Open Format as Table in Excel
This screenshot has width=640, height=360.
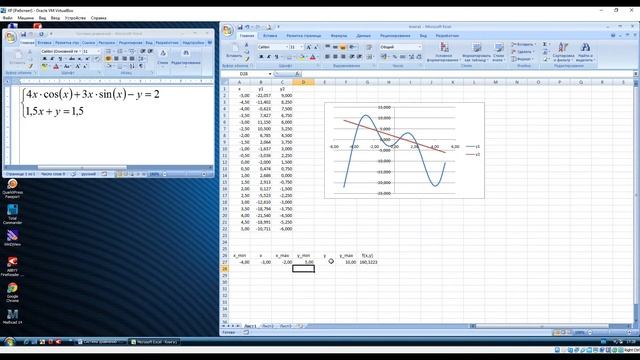476,52
